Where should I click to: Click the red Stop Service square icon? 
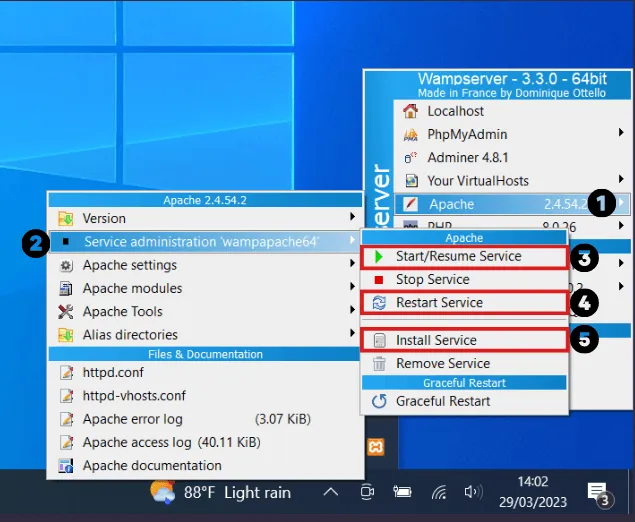pos(379,280)
